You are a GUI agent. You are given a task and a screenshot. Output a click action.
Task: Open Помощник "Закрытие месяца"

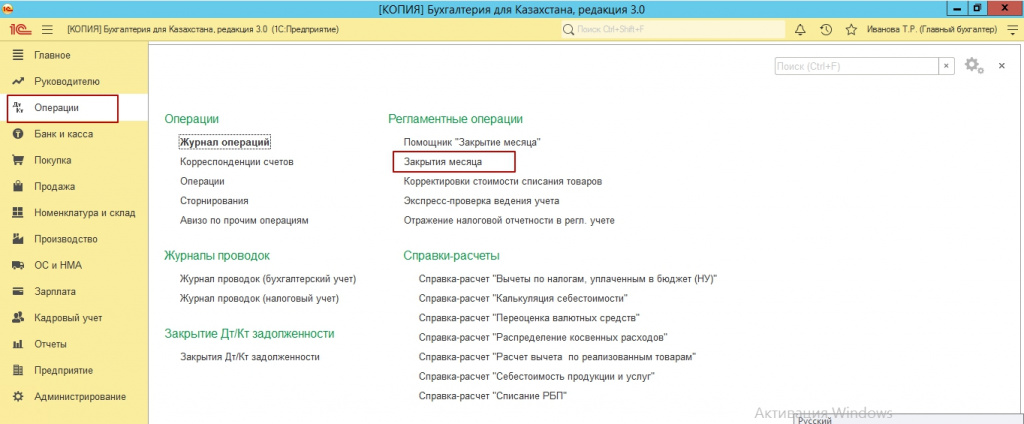(473, 142)
